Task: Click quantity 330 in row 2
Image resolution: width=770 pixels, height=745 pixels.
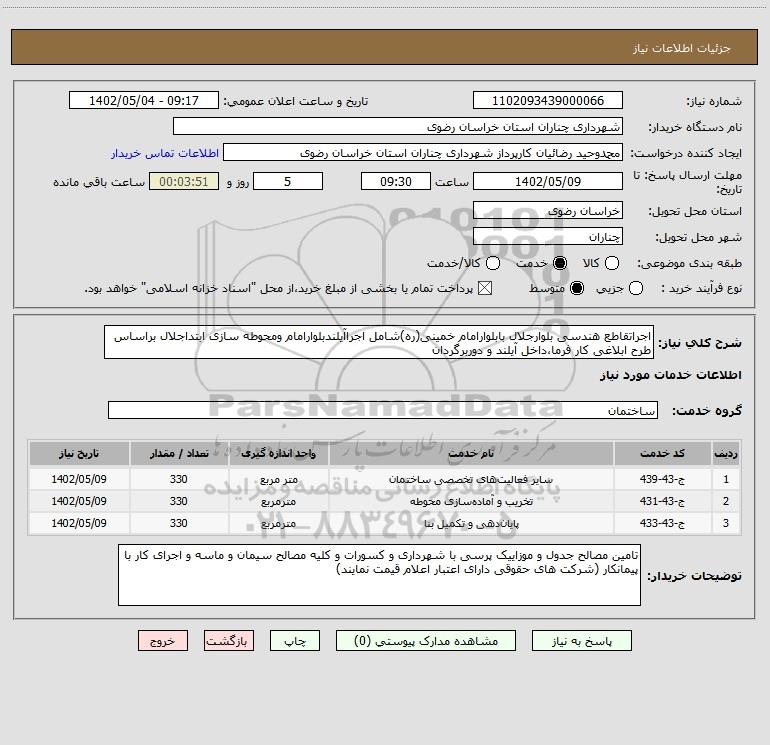Action: click(179, 501)
